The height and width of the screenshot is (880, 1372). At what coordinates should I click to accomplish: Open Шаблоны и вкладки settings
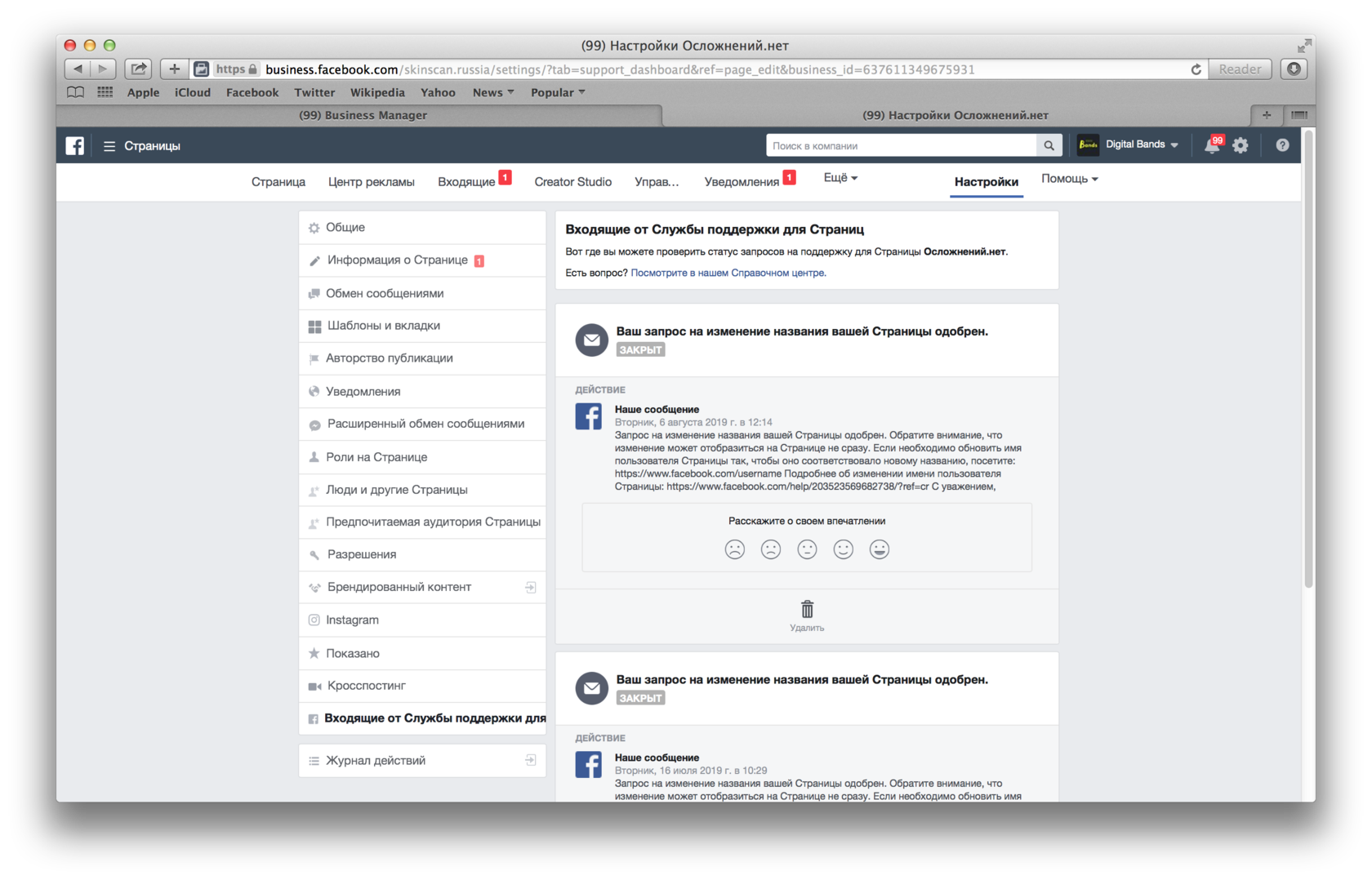(x=422, y=326)
